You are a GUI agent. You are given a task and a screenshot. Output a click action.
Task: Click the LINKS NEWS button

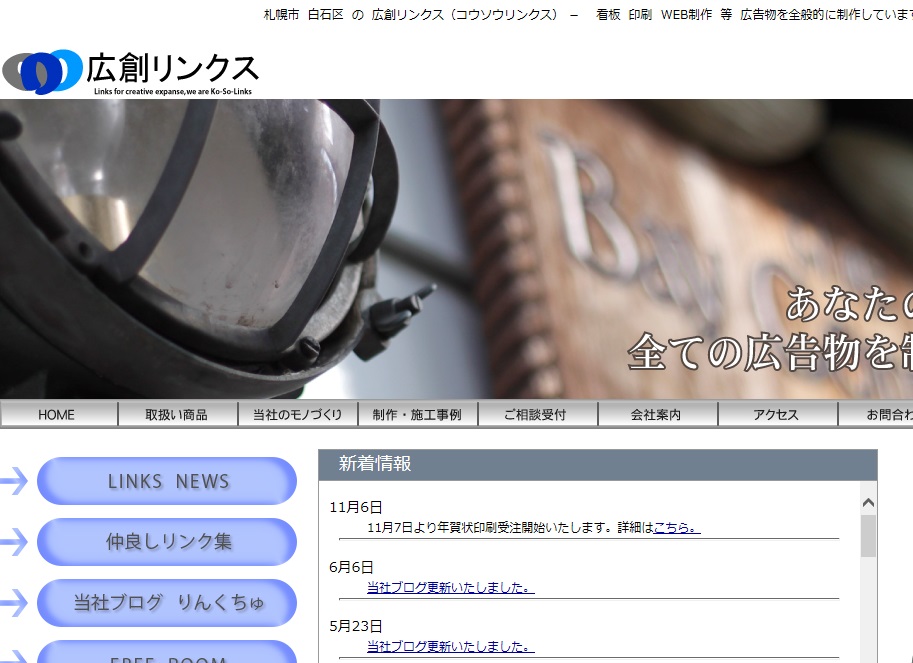[167, 481]
